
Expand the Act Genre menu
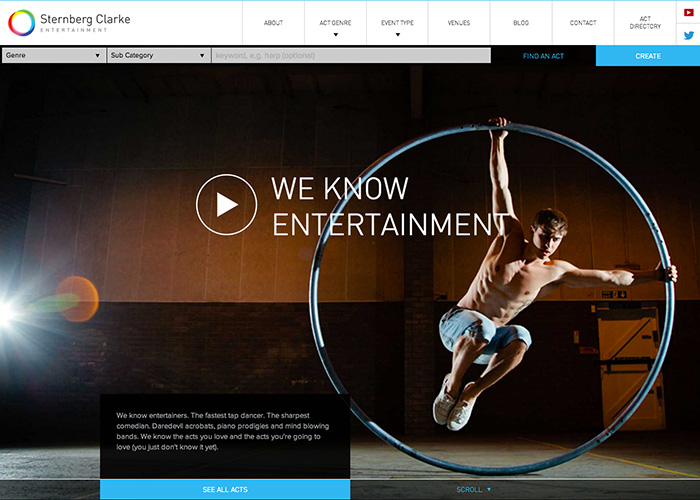click(335, 23)
